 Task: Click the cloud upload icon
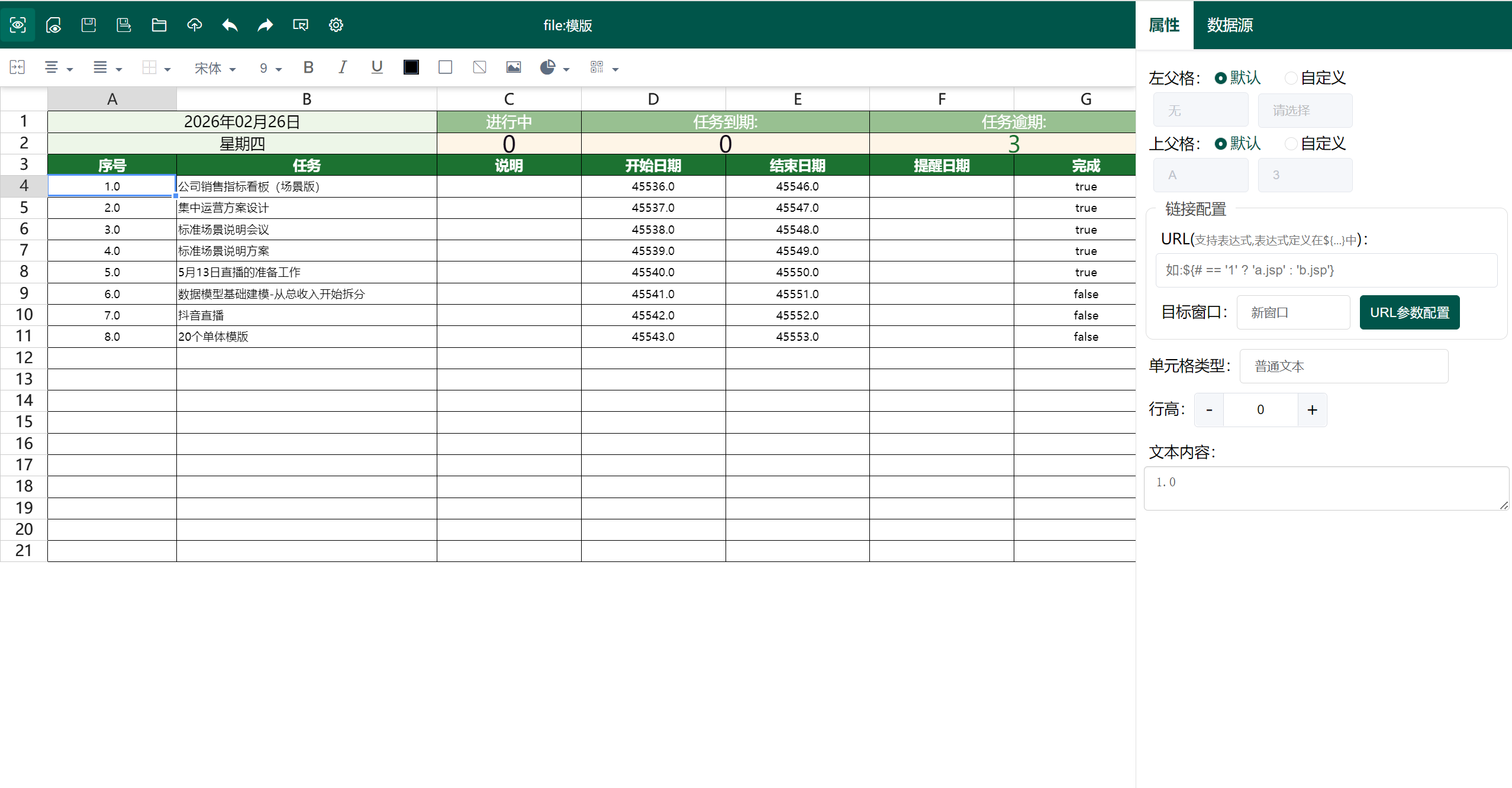pyautogui.click(x=194, y=25)
